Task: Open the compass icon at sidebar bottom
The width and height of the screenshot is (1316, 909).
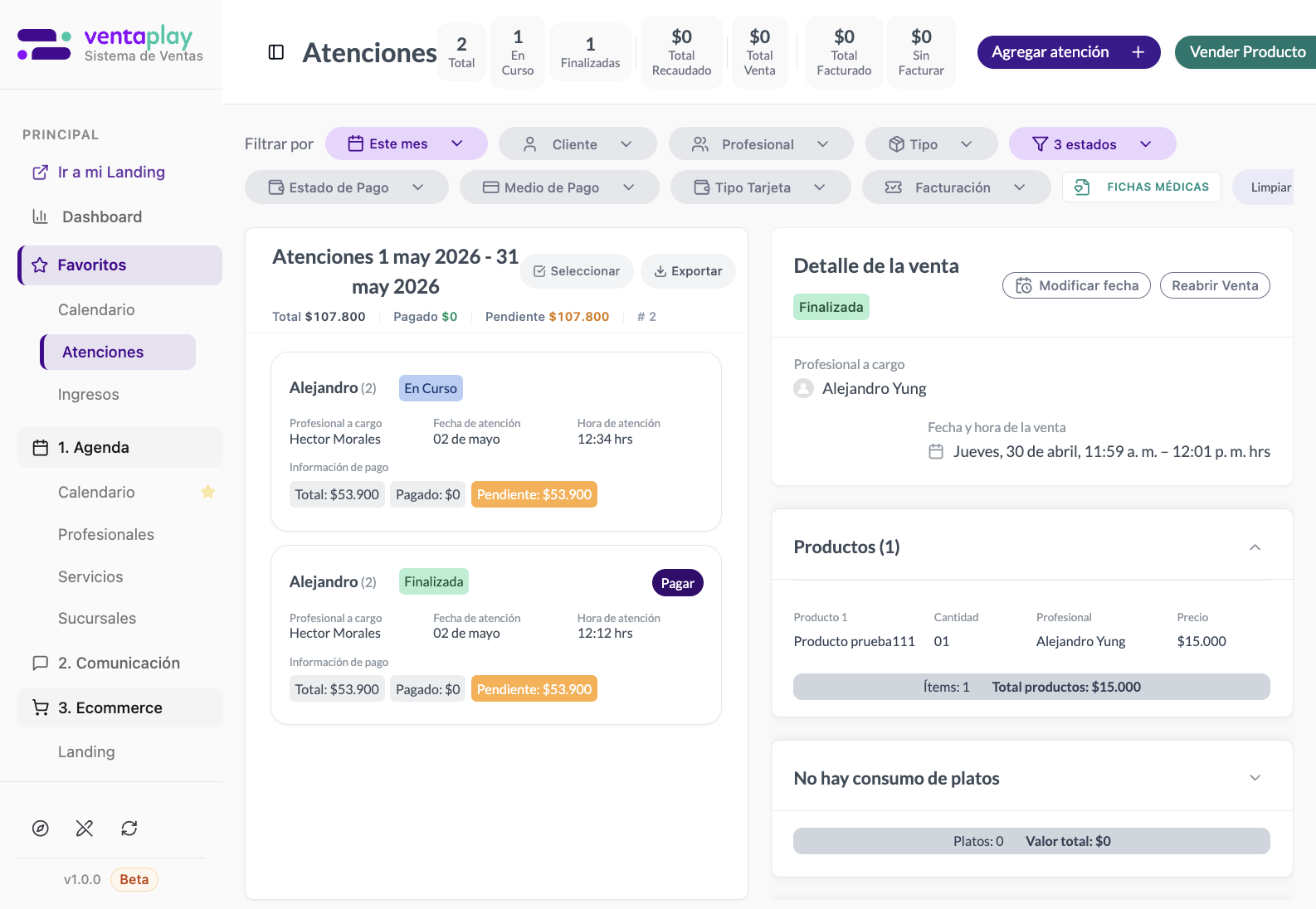Action: (x=41, y=828)
